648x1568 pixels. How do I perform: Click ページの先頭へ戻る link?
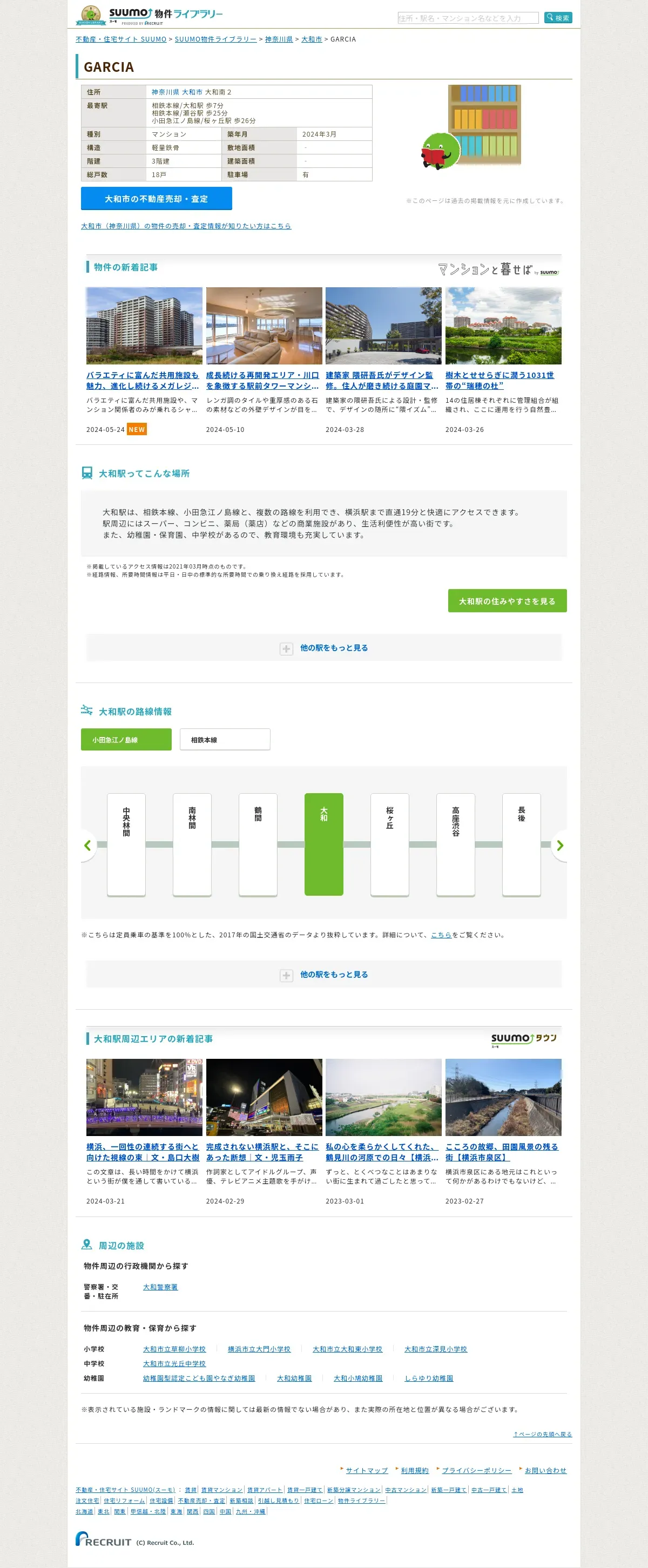click(x=543, y=1434)
